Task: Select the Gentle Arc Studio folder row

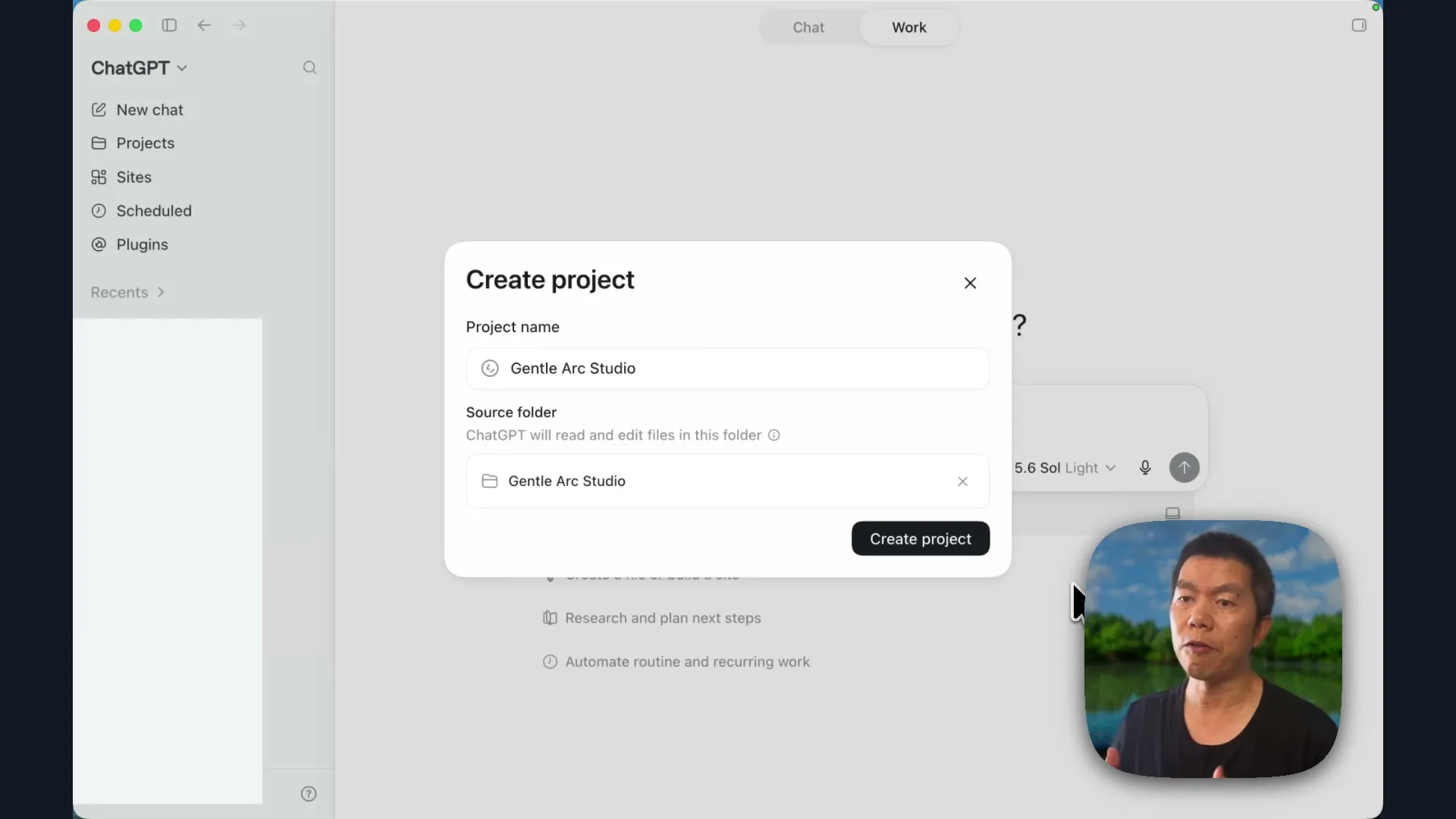Action: click(x=727, y=482)
